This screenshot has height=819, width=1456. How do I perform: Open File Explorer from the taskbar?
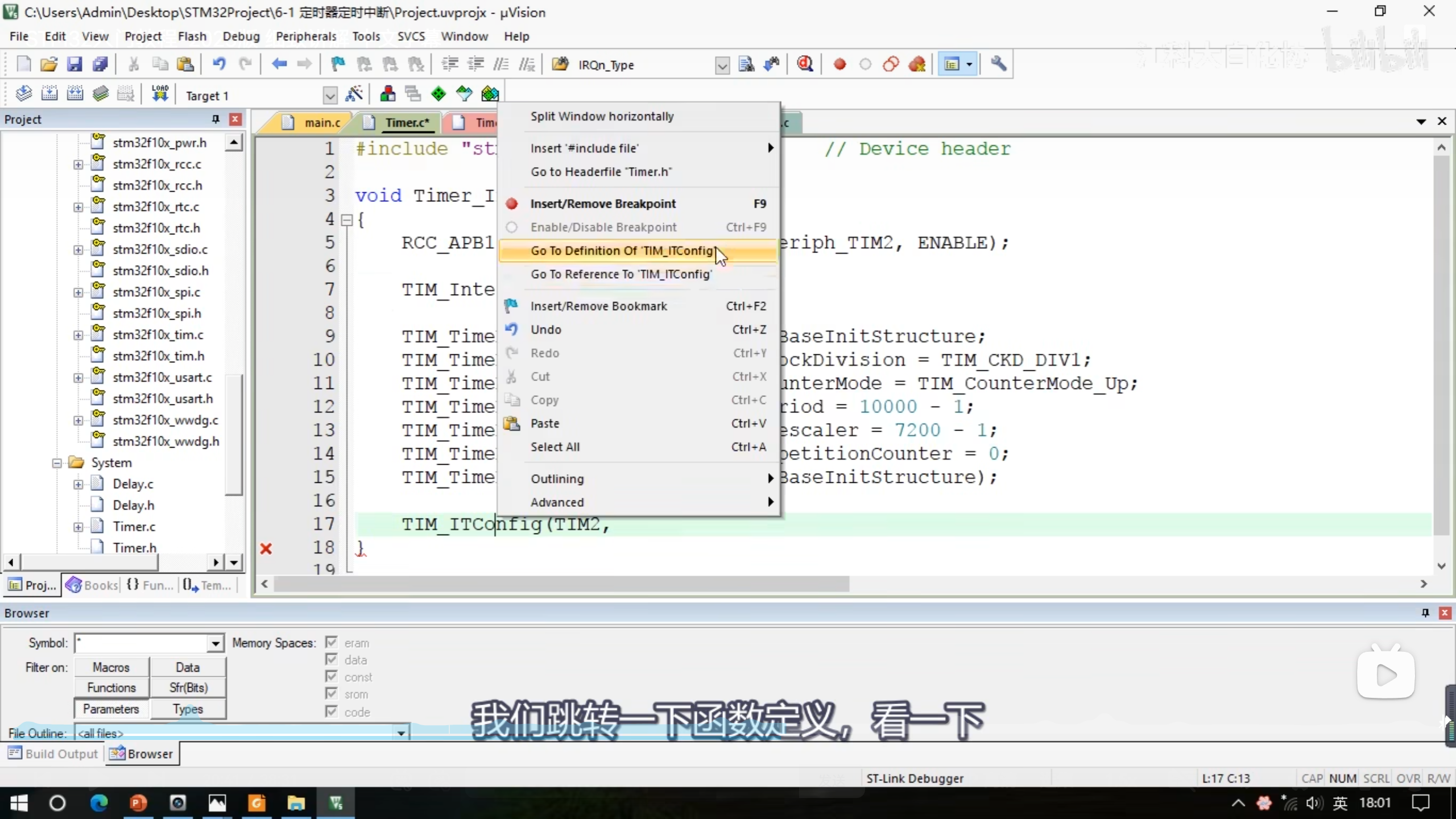pos(296,803)
